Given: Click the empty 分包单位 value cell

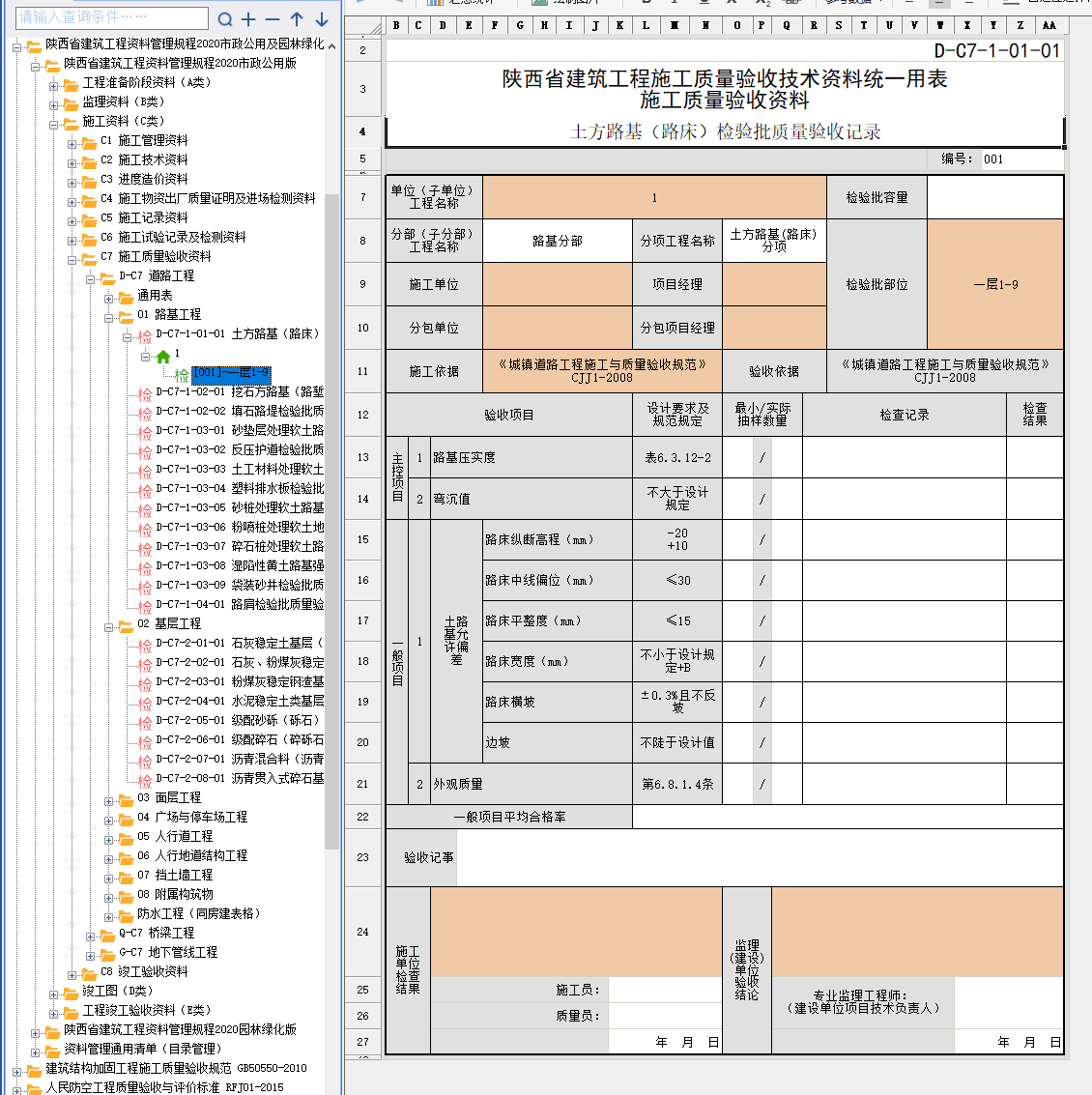Looking at the screenshot, I should click(x=558, y=328).
